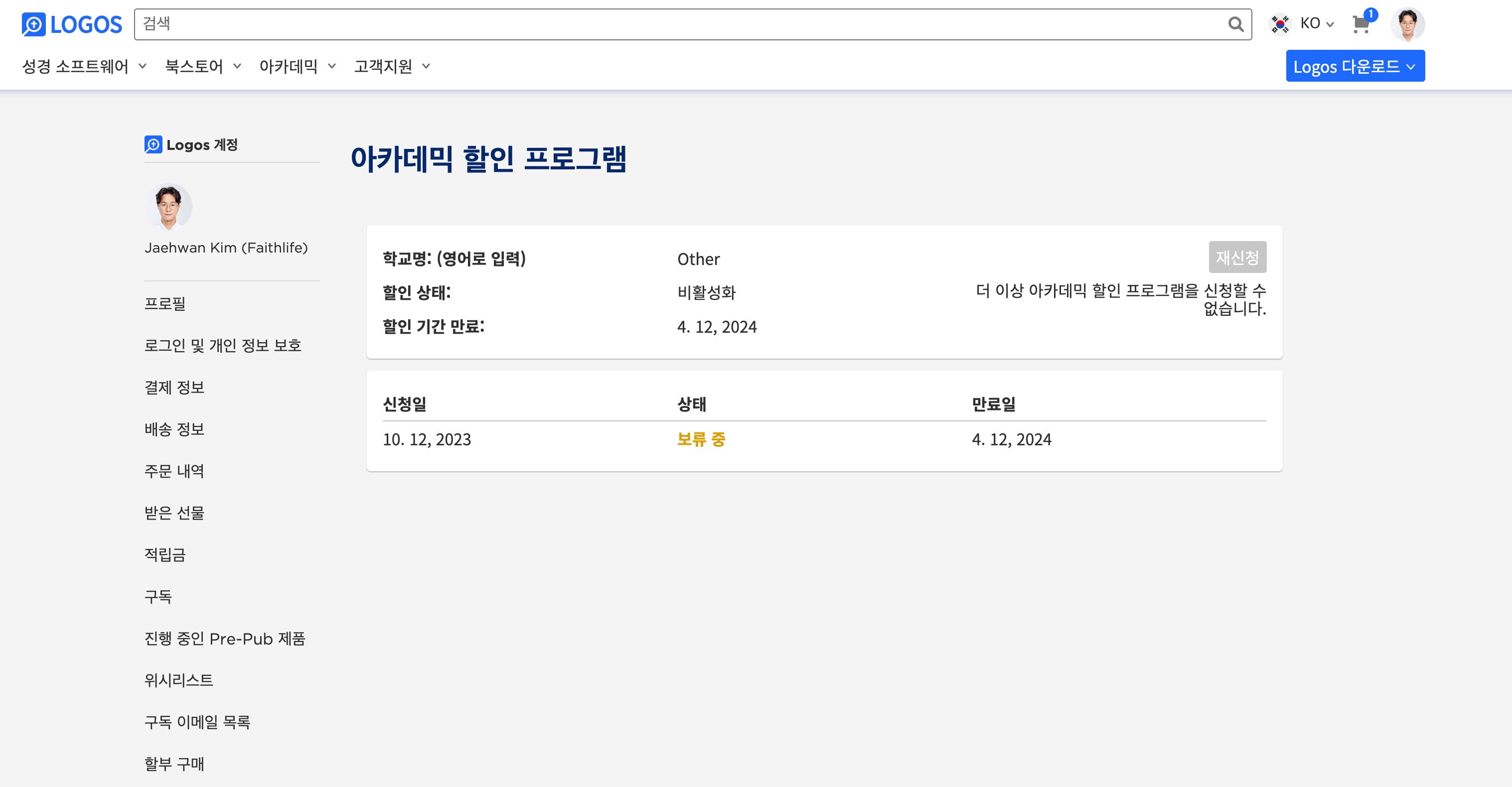Viewport: 1512px width, 787px height.
Task: Open 구독 in sidebar
Action: 158,596
